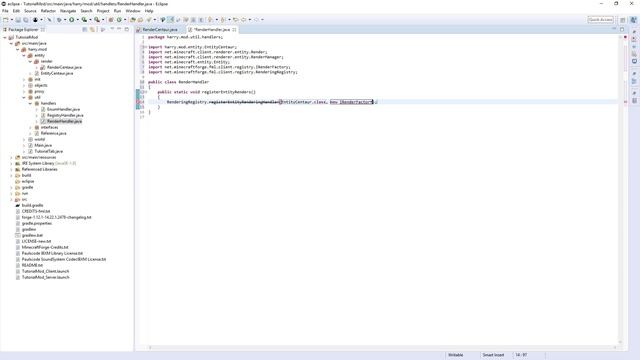Open the Navigate menu

coord(68,11)
